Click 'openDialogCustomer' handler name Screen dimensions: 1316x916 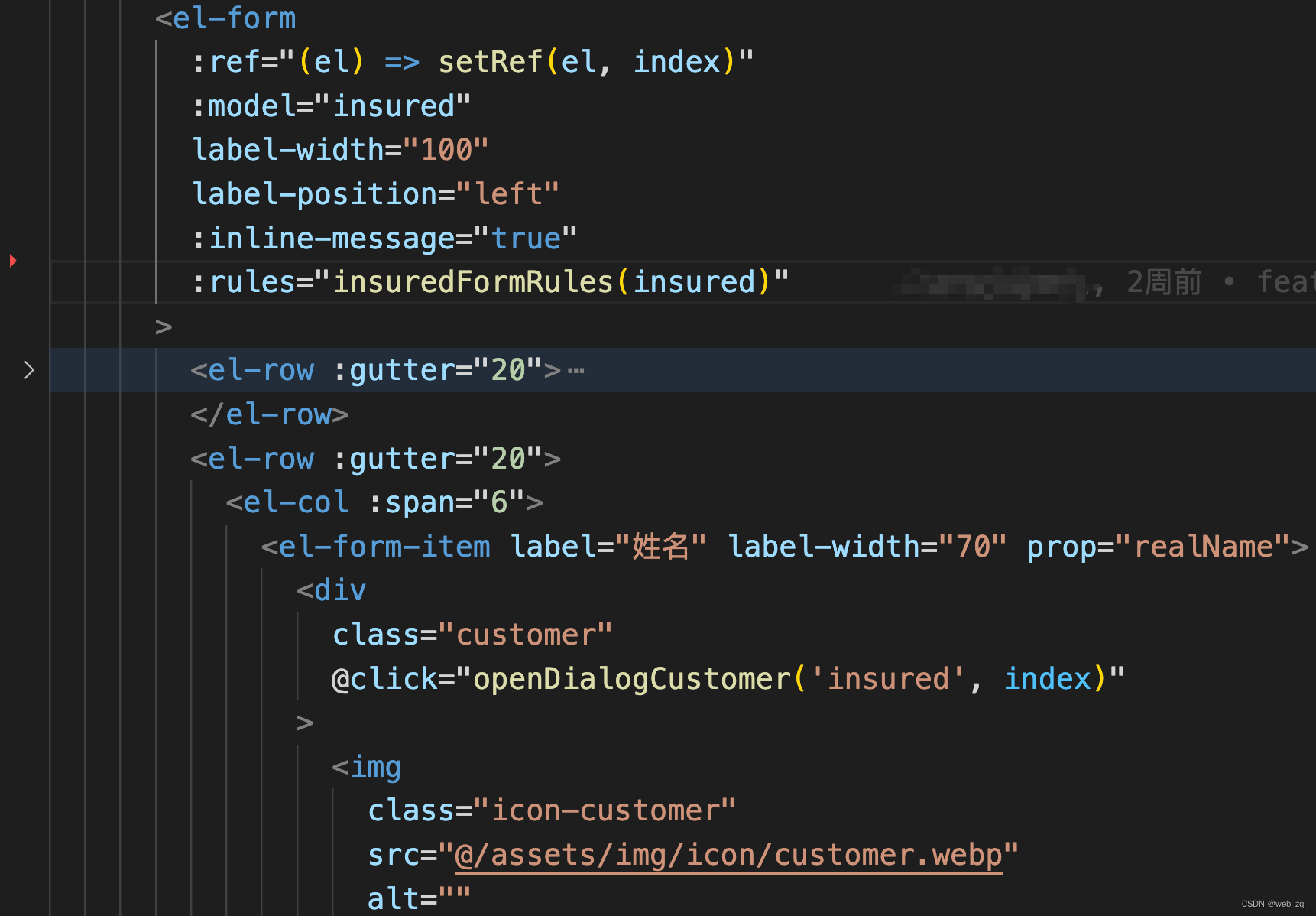(633, 679)
